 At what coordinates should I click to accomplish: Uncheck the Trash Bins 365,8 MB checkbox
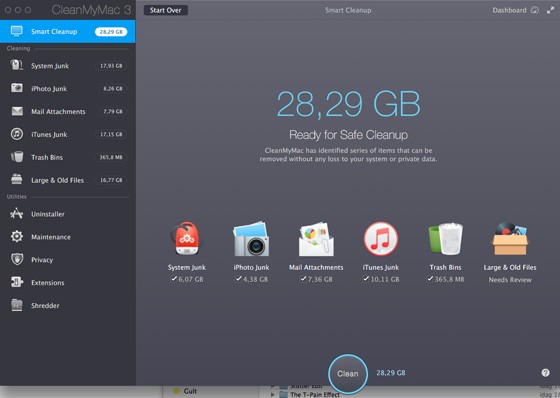[x=430, y=279]
